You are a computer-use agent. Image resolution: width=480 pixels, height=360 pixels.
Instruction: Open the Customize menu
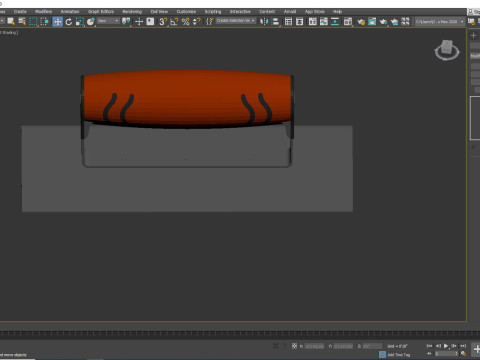click(x=186, y=11)
